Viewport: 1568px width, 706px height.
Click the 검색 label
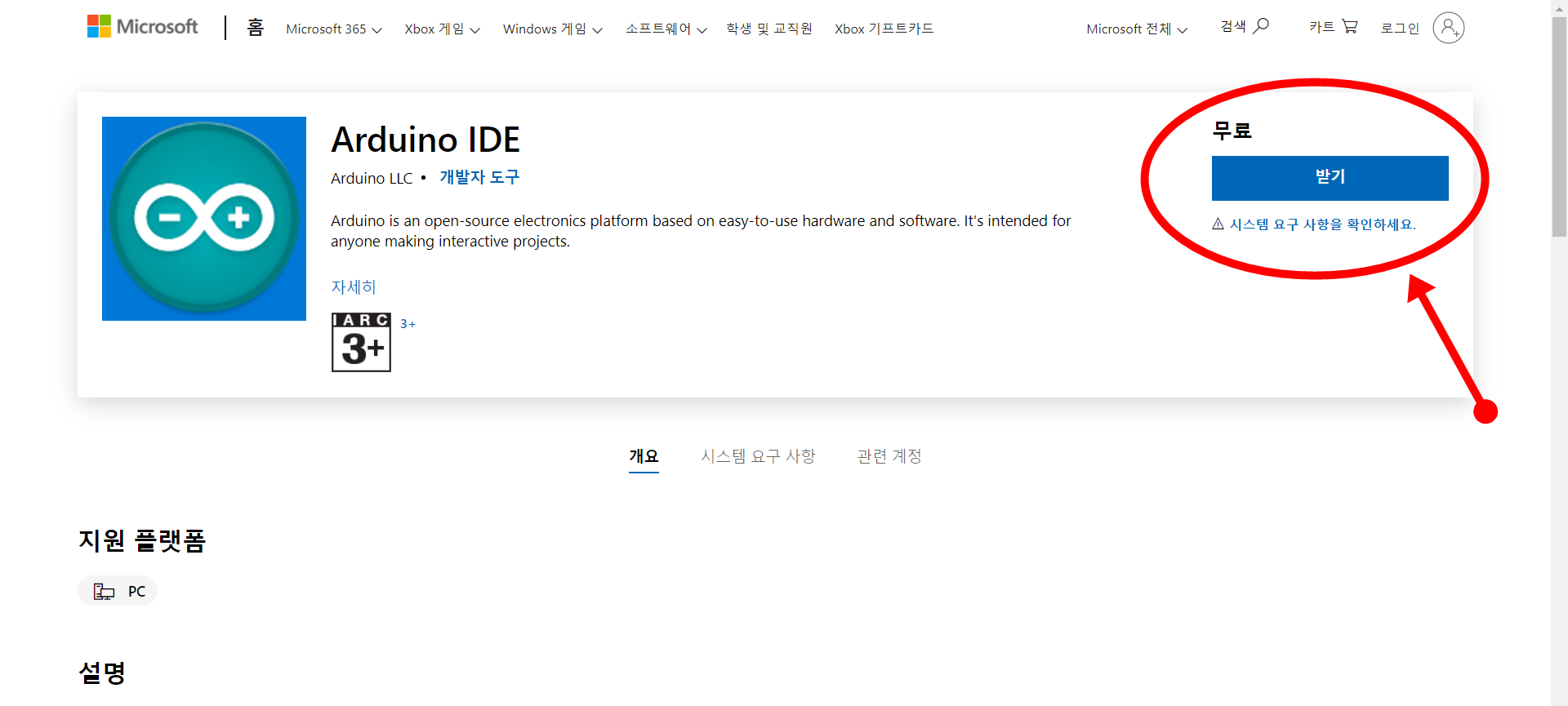tap(1233, 26)
